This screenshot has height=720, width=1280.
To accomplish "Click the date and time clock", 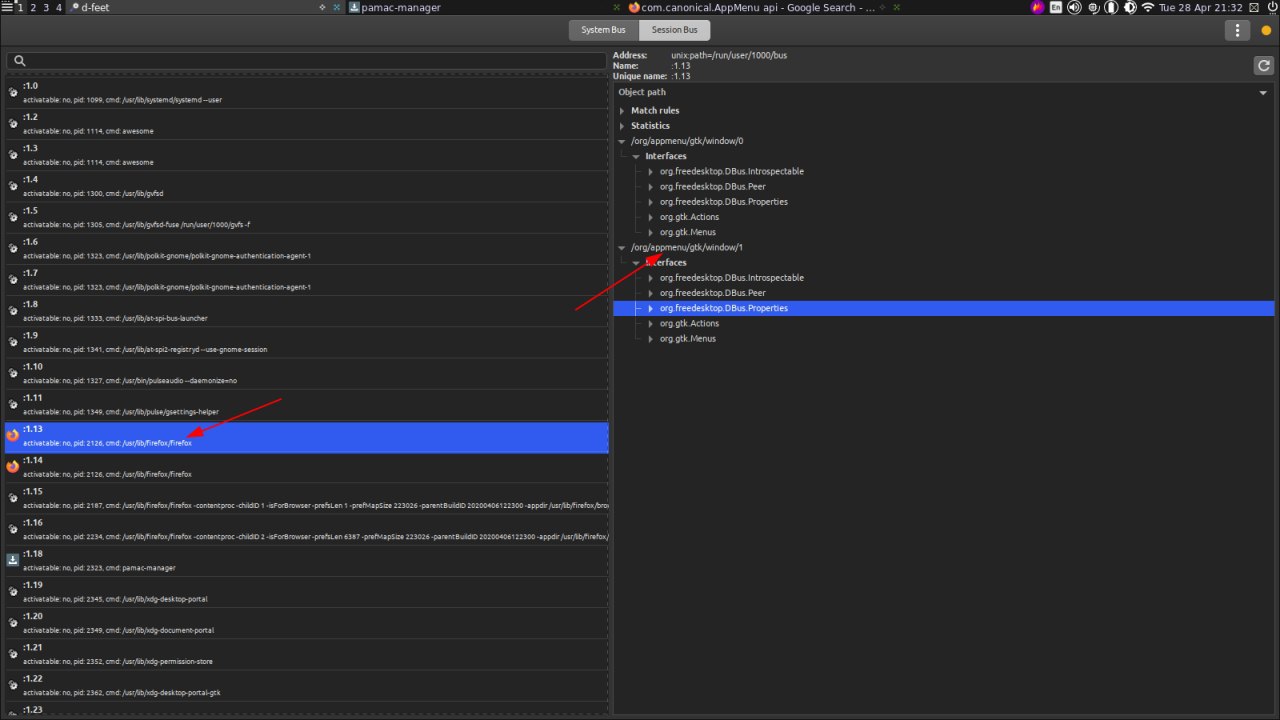I will click(1200, 7).
